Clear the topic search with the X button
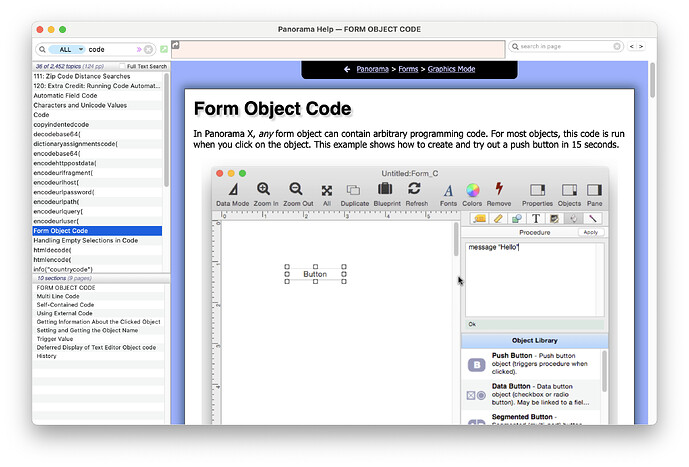 tap(149, 49)
